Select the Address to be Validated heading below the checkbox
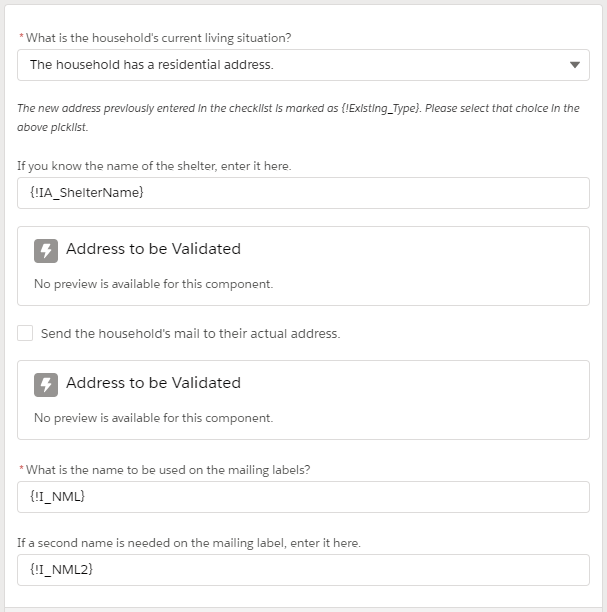This screenshot has width=607, height=612. tap(153, 383)
